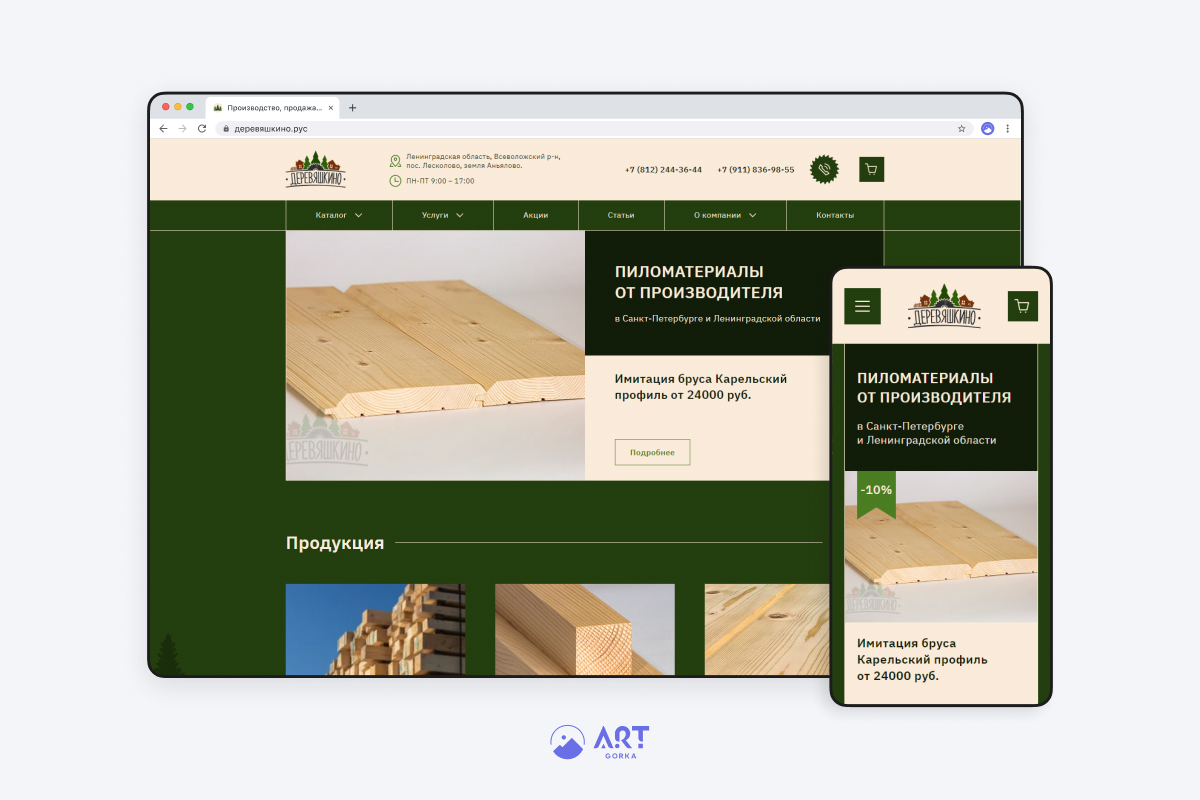Viewport: 1200px width, 800px height.
Task: Click the ПН-ПТ 9:00 – 17:00 hours text
Action: [x=440, y=181]
